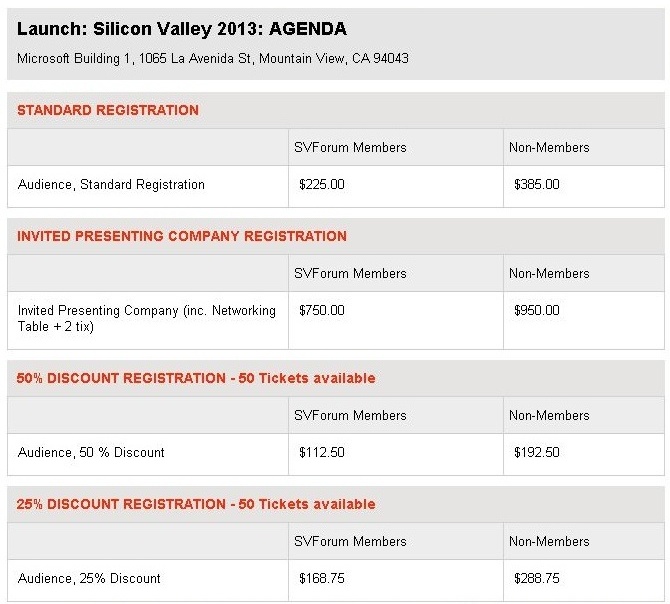Image resolution: width=670 pixels, height=604 pixels.
Task: Pick the $288.75 non-member price
Action: point(536,579)
